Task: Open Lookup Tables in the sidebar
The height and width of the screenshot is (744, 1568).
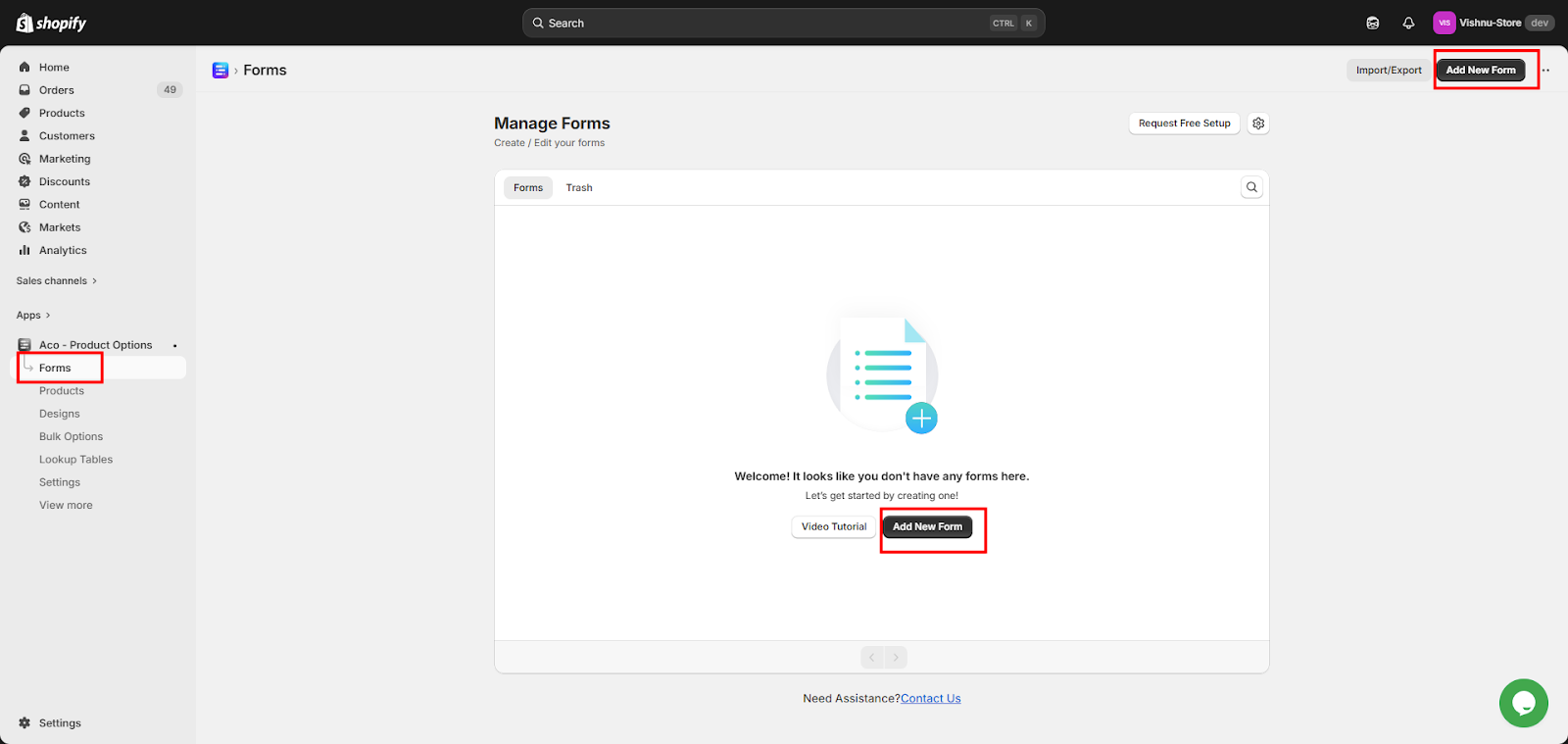Action: [75, 460]
